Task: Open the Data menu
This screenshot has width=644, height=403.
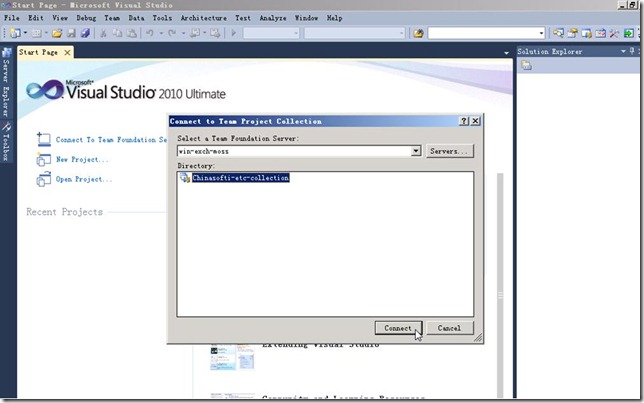Action: pos(136,18)
